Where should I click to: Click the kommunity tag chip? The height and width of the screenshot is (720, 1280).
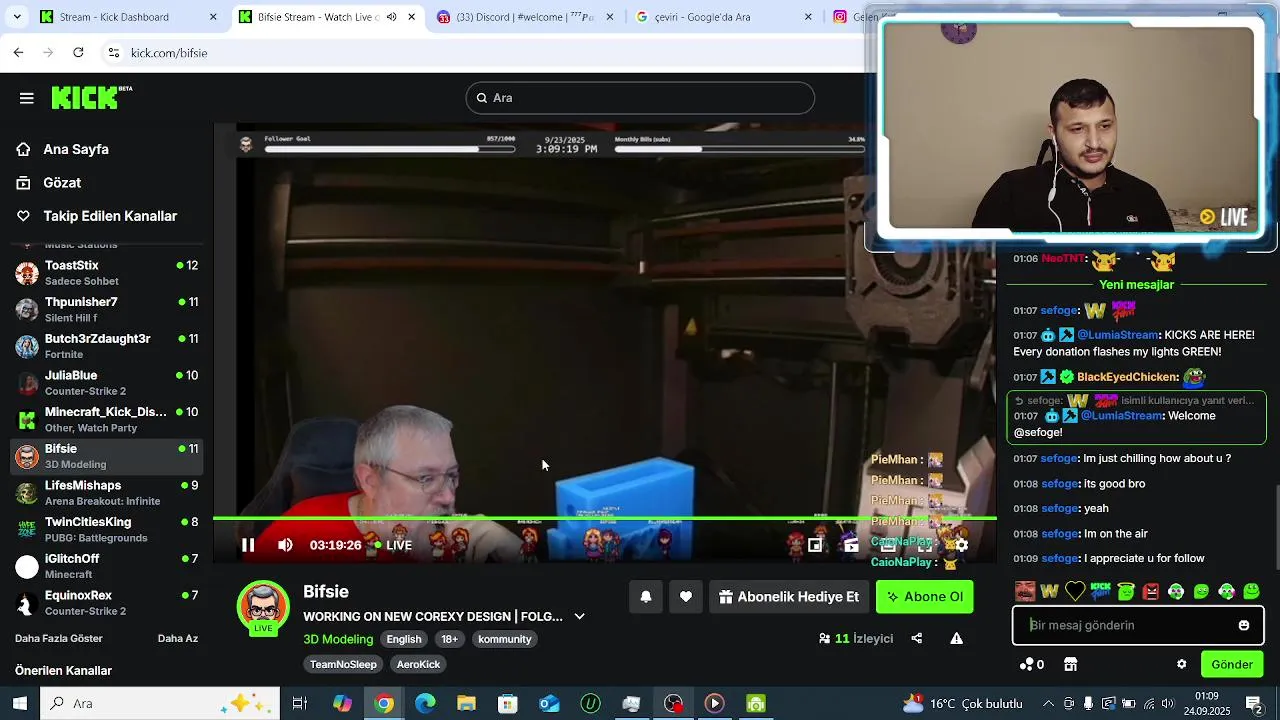click(505, 639)
